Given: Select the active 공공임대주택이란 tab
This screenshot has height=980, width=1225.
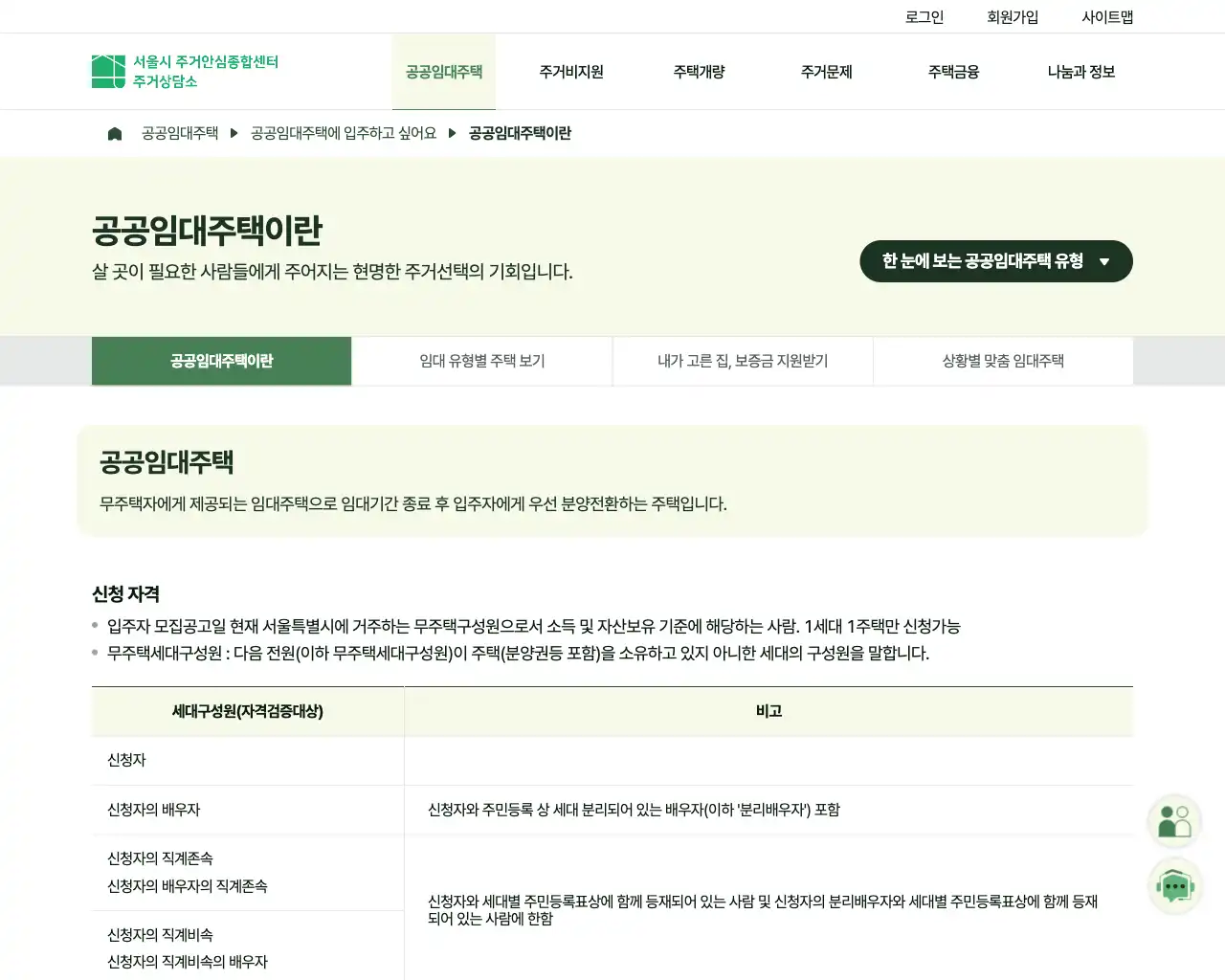Looking at the screenshot, I should [221, 361].
